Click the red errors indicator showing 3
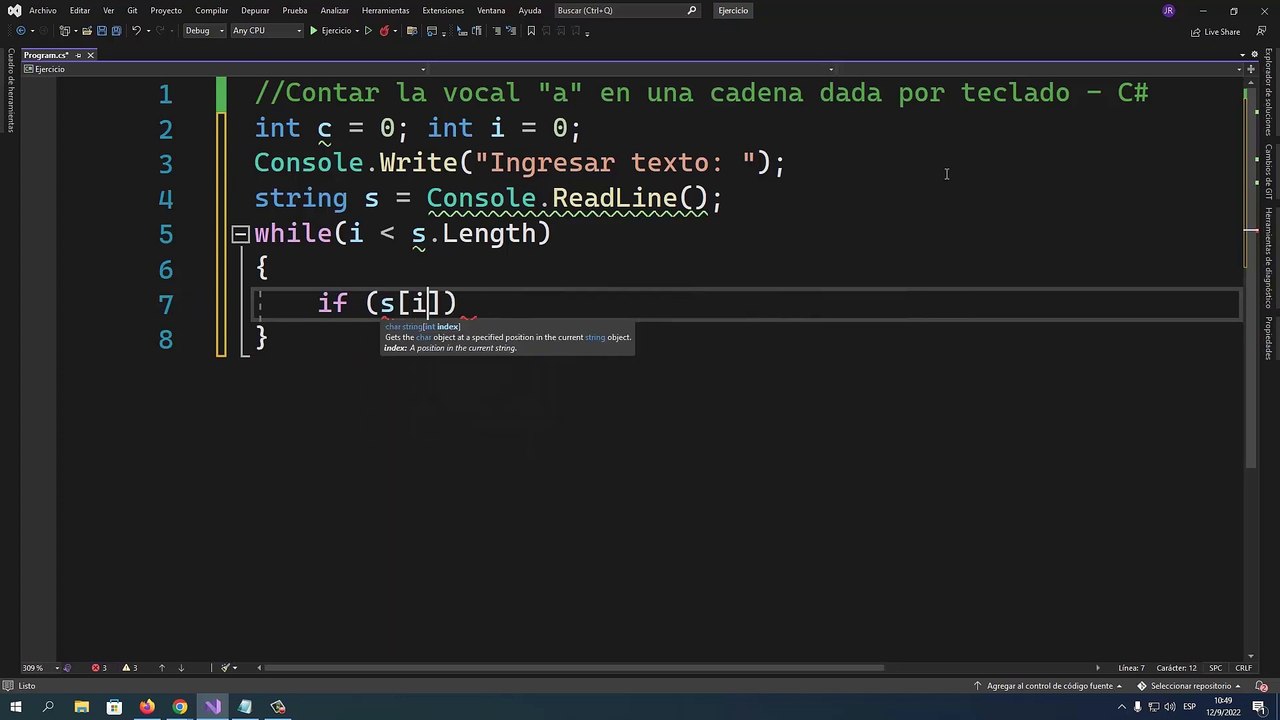 coord(99,668)
